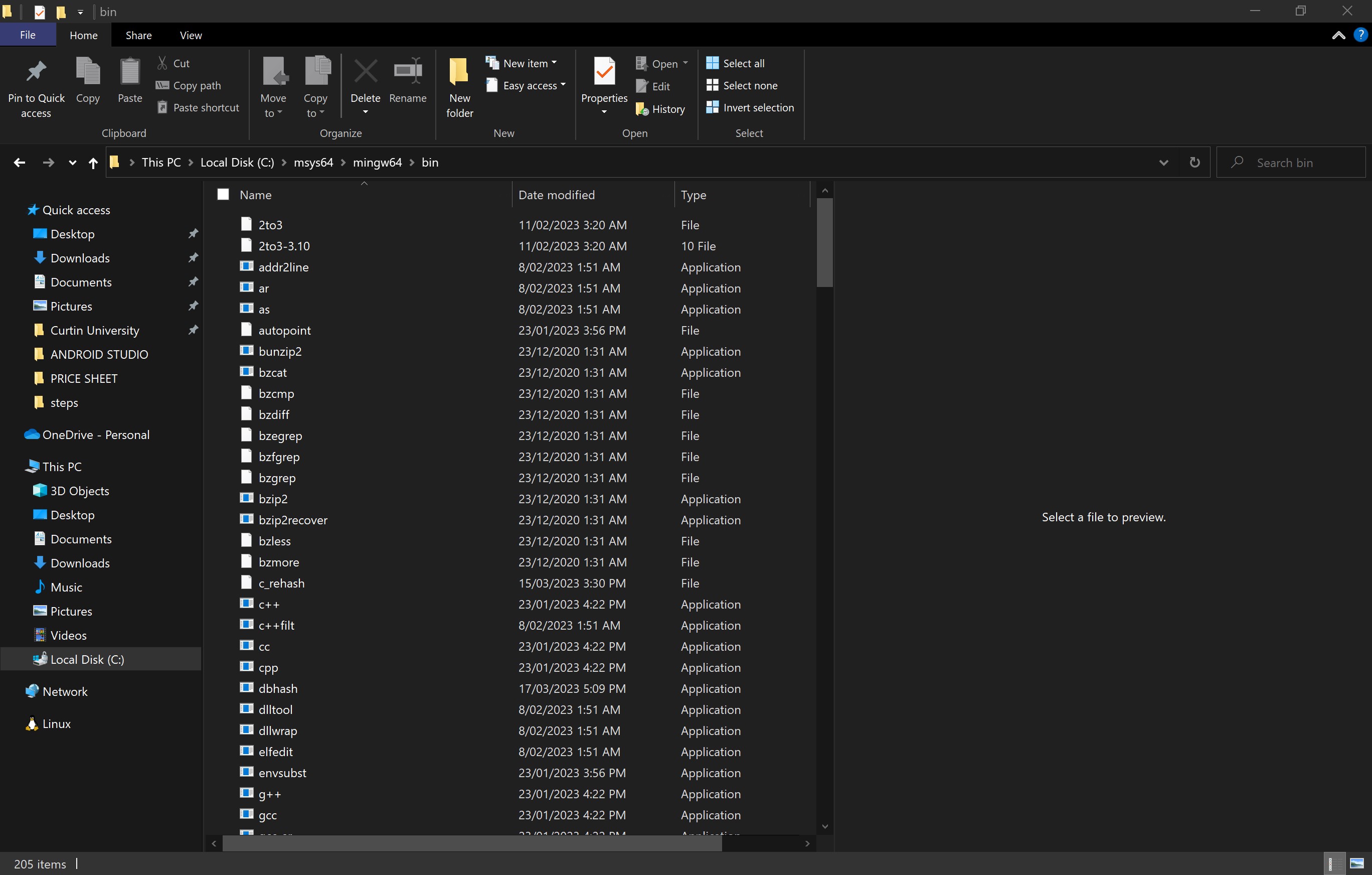Image resolution: width=1372 pixels, height=875 pixels.
Task: Click the Paste shortcut button
Action: [198, 108]
